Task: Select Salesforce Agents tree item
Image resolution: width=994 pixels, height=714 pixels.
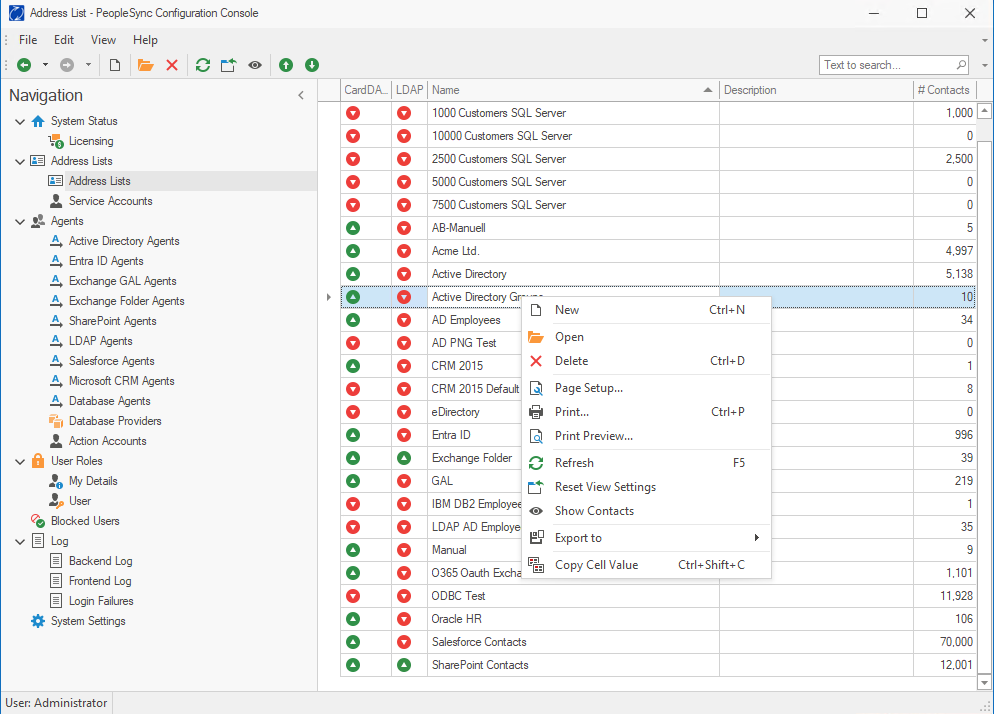Action: click(x=112, y=361)
